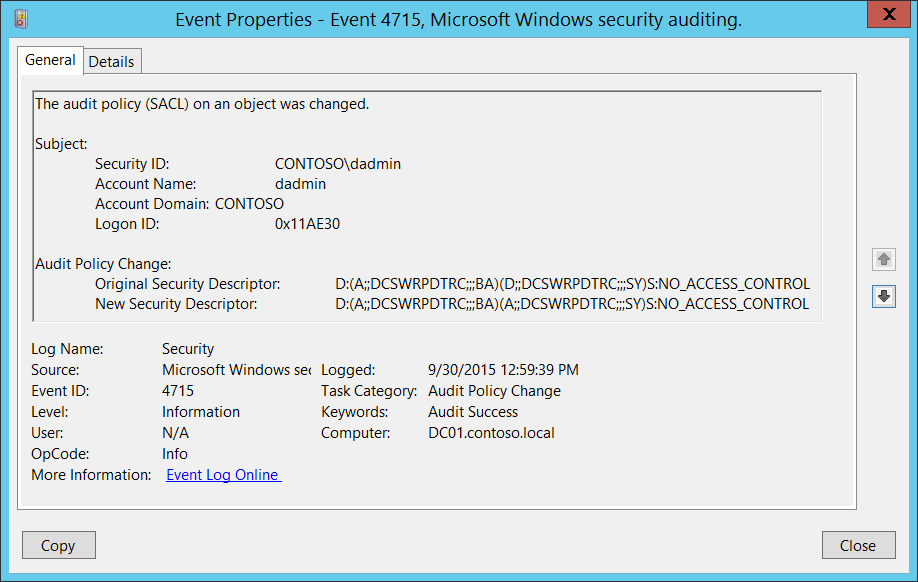Click the Task Category field Audit Policy Change
918x582 pixels.
point(494,391)
